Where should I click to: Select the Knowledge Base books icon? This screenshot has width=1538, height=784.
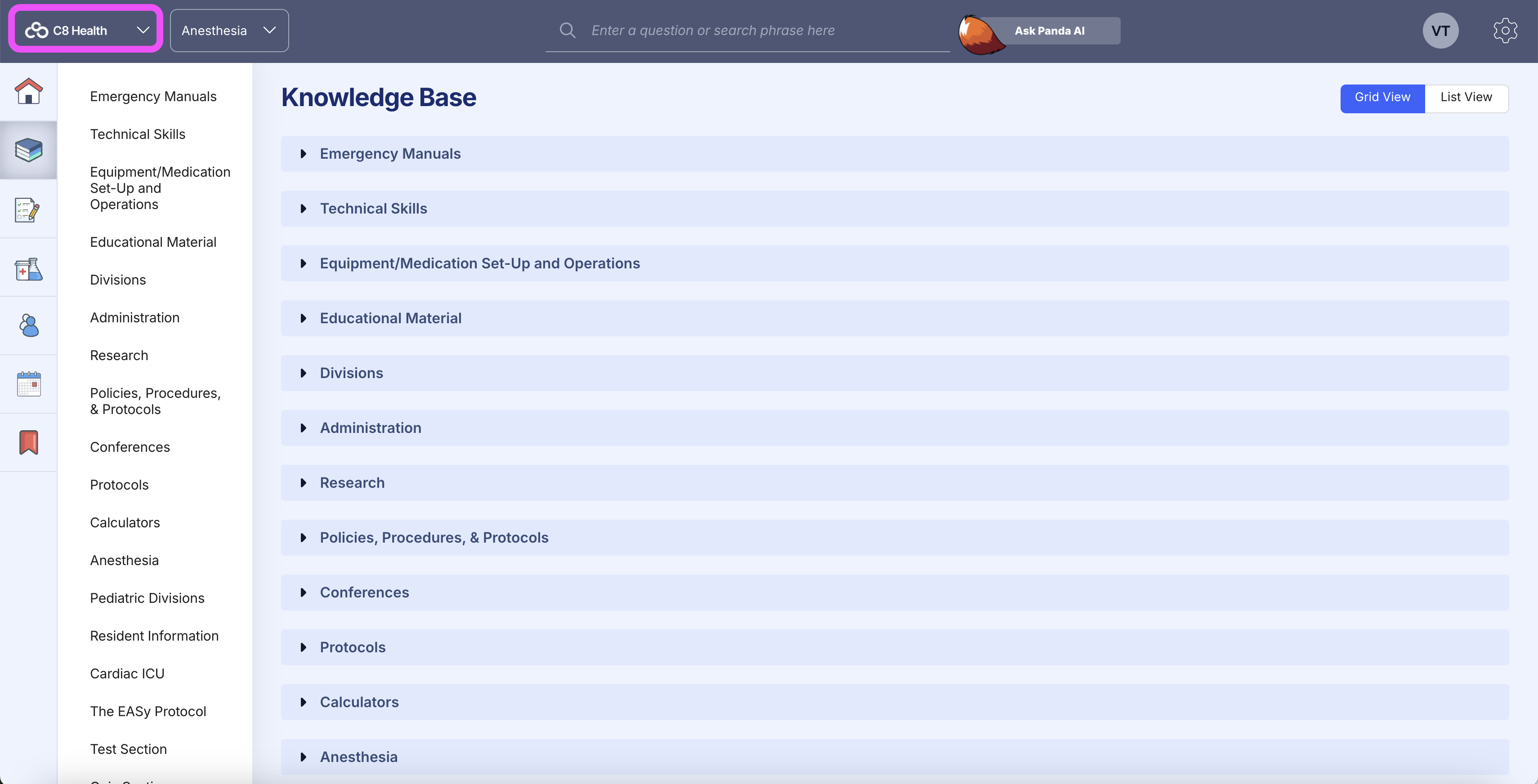click(x=29, y=150)
